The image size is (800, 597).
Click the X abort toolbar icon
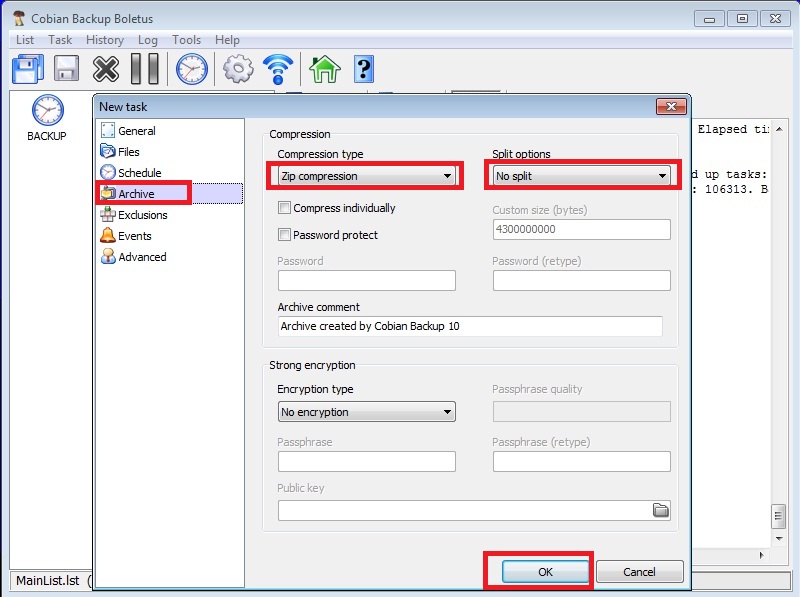[106, 69]
